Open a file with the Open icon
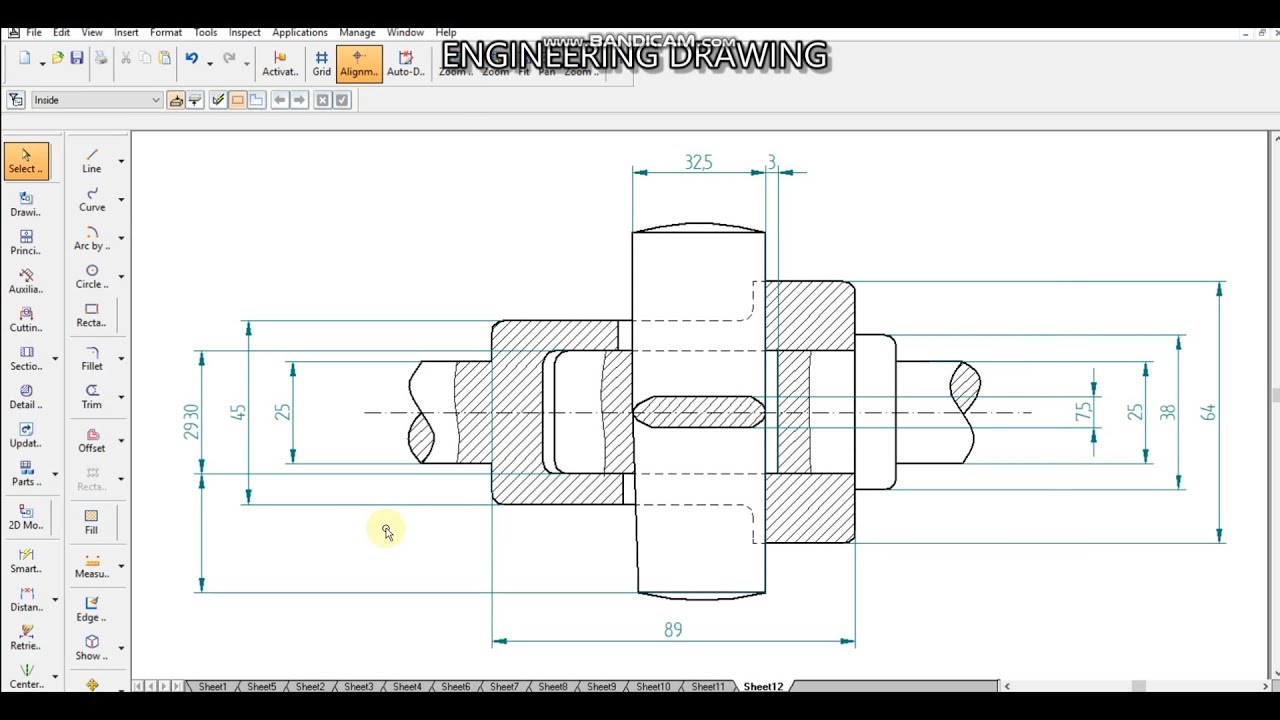Viewport: 1280px width, 720px height. [58, 59]
